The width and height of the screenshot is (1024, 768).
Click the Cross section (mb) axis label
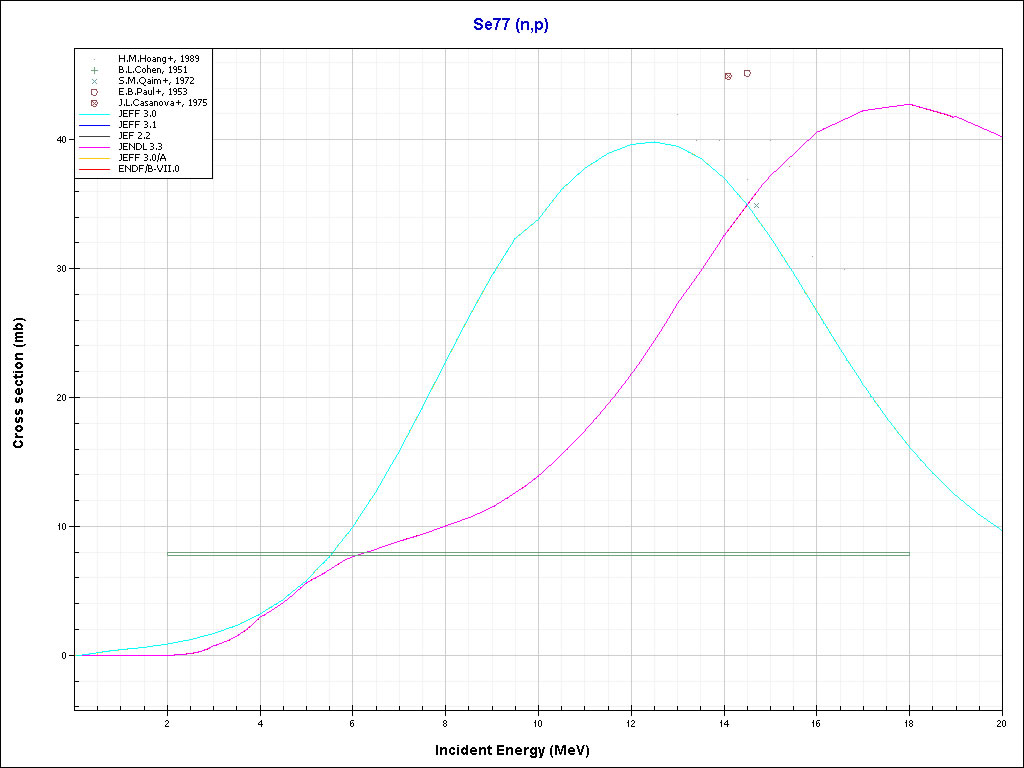coord(18,382)
